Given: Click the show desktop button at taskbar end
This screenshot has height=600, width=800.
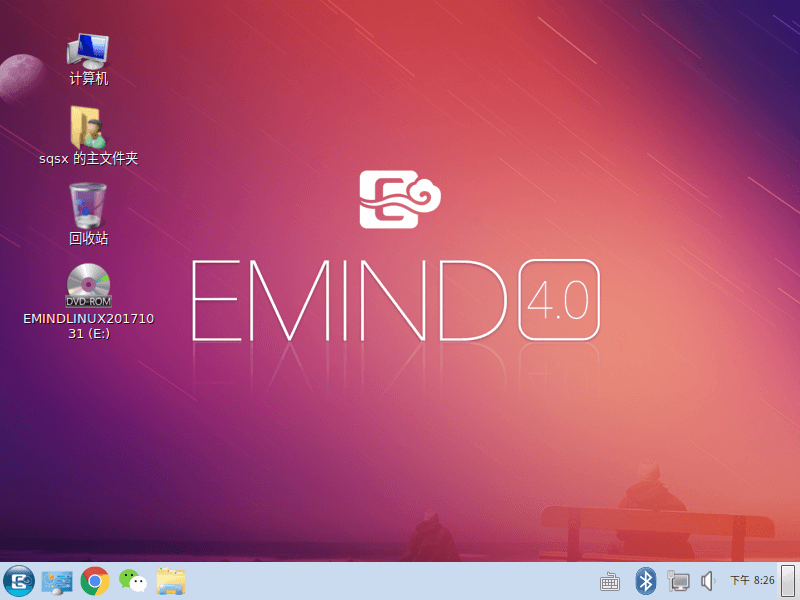Looking at the screenshot, I should [x=788, y=581].
